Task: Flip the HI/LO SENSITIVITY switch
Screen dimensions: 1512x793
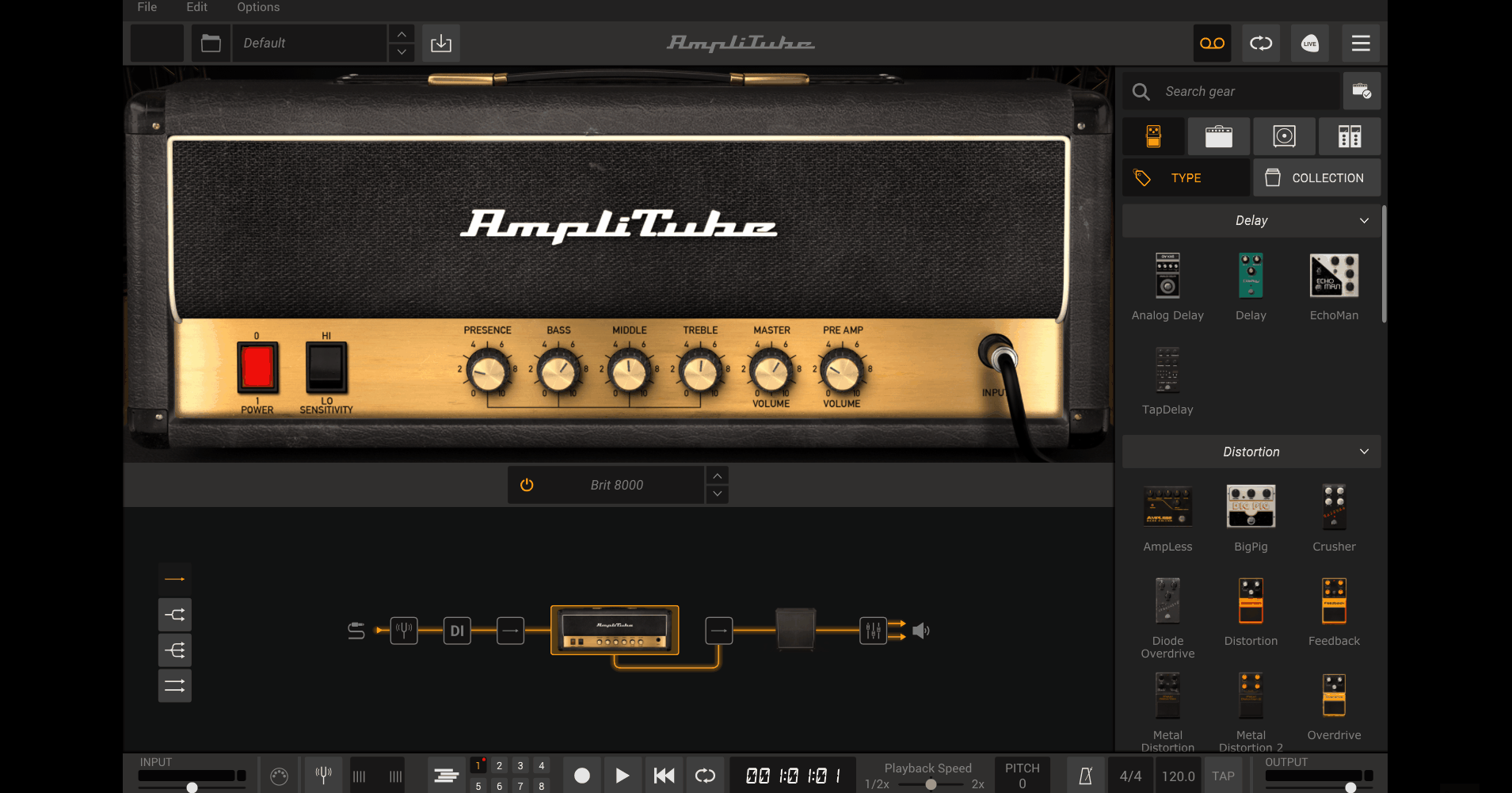Action: (x=326, y=368)
